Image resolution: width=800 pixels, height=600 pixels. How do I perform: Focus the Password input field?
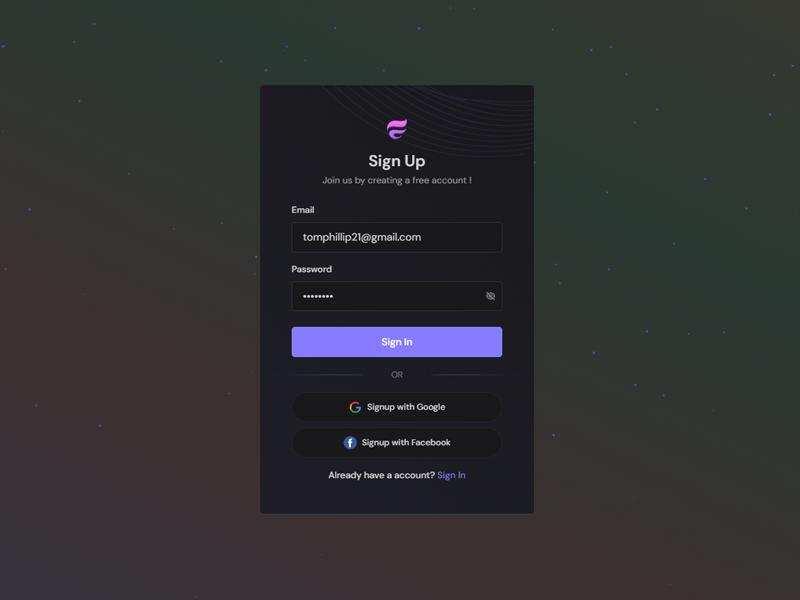point(396,296)
